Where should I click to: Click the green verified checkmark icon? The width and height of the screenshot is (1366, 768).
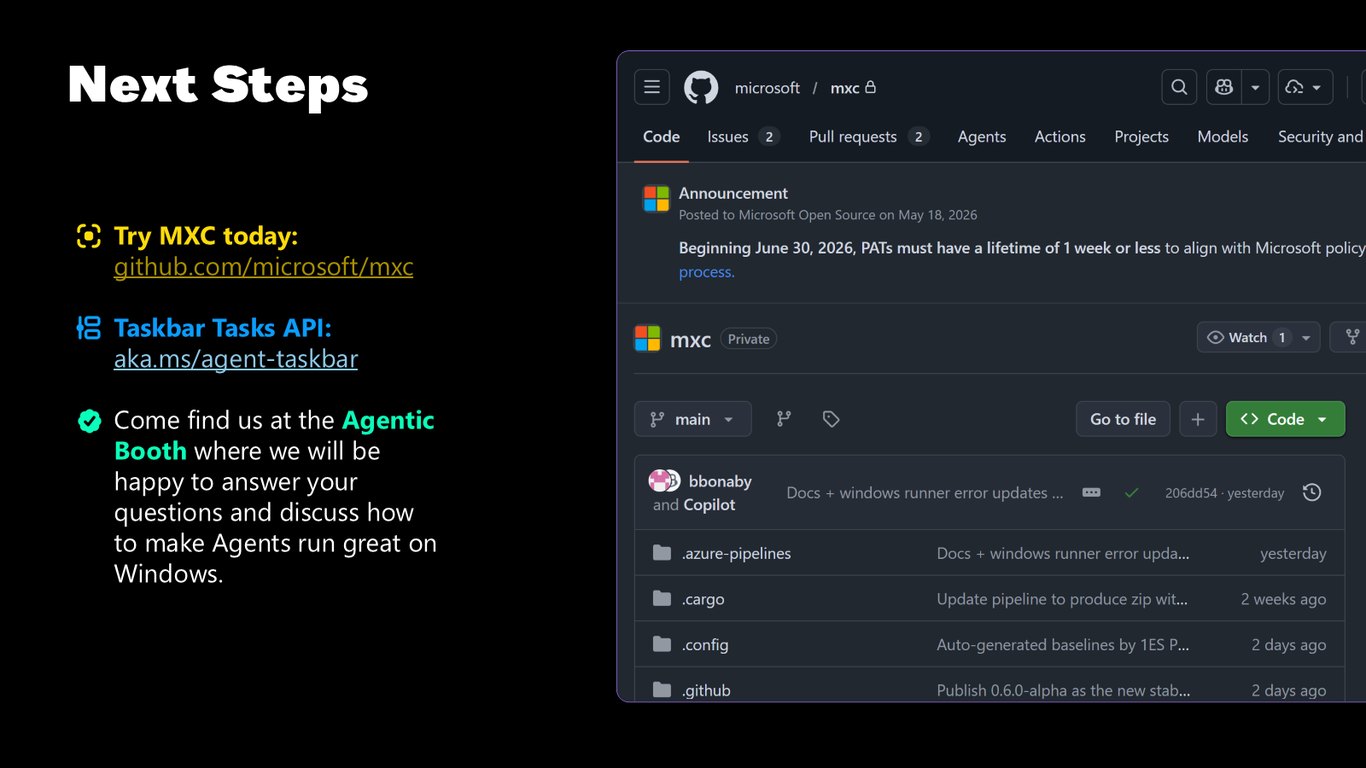(x=90, y=421)
